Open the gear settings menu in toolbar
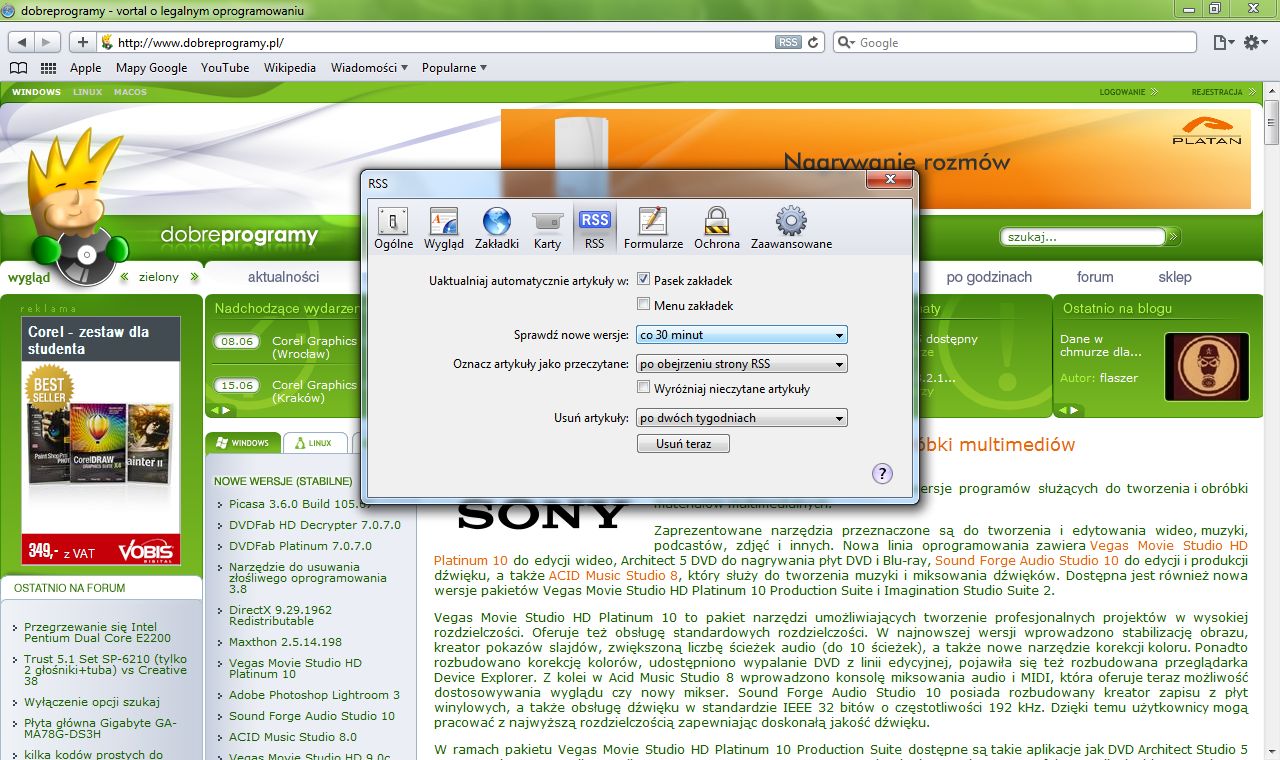 tap(1254, 42)
